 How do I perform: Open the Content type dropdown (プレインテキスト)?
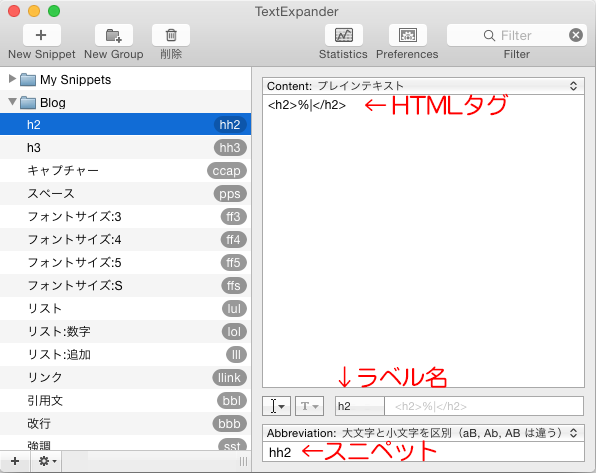click(x=423, y=86)
